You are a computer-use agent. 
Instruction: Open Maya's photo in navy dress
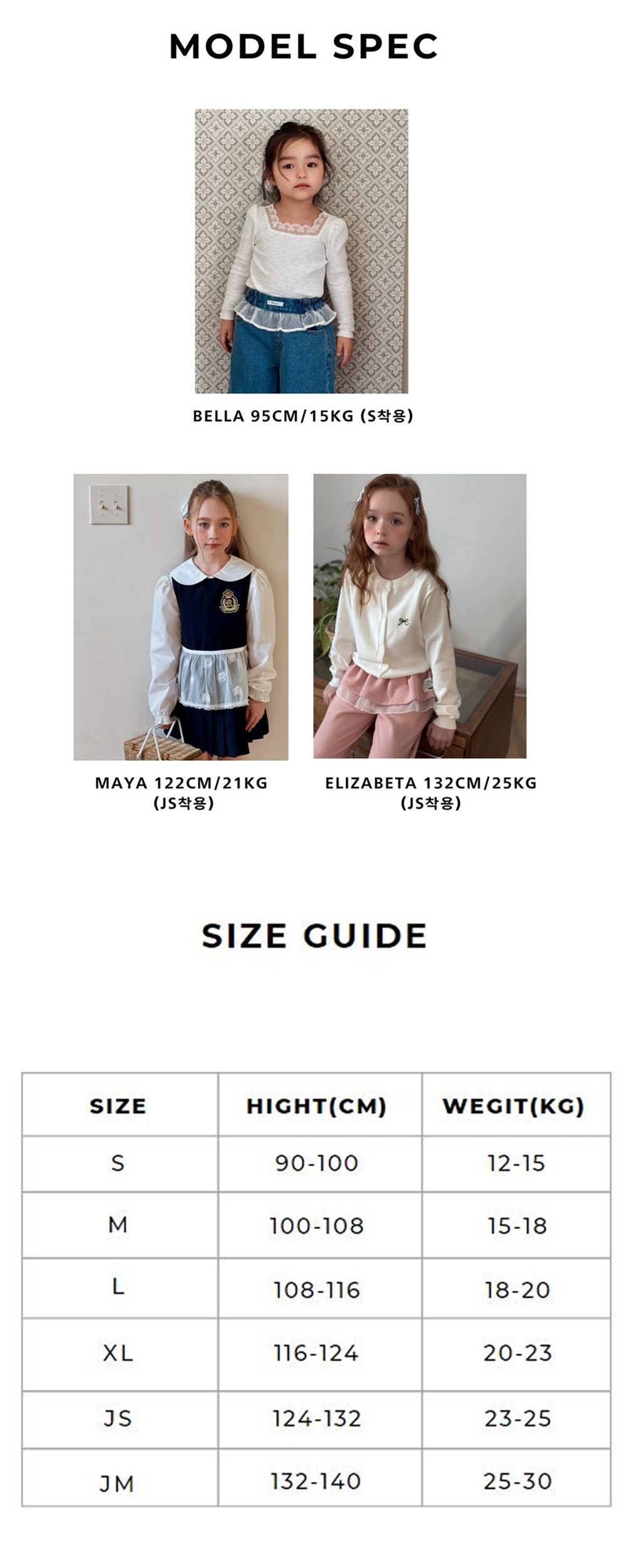(181, 617)
